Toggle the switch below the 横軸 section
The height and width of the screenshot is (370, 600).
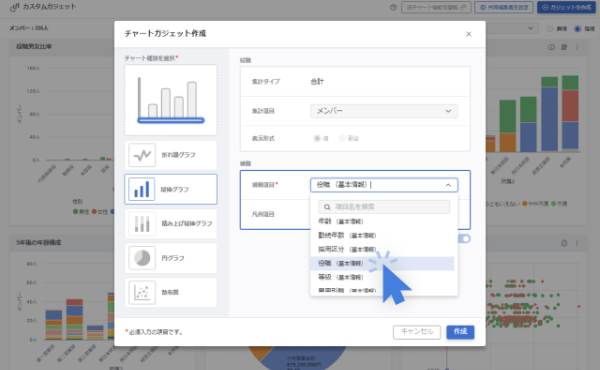click(x=464, y=239)
